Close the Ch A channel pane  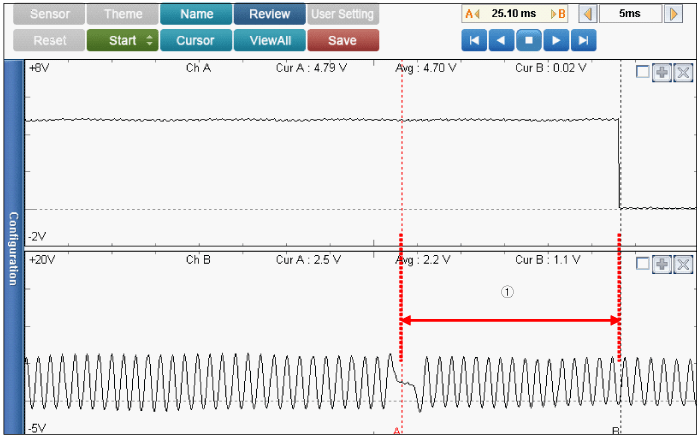[683, 72]
